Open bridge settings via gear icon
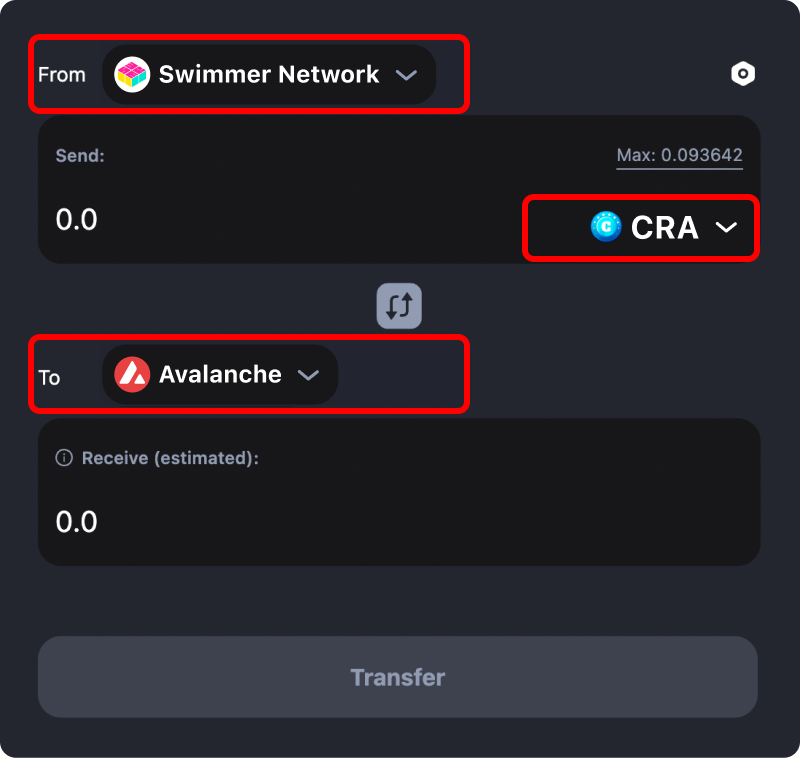Viewport: 800px width, 758px height. pos(743,73)
